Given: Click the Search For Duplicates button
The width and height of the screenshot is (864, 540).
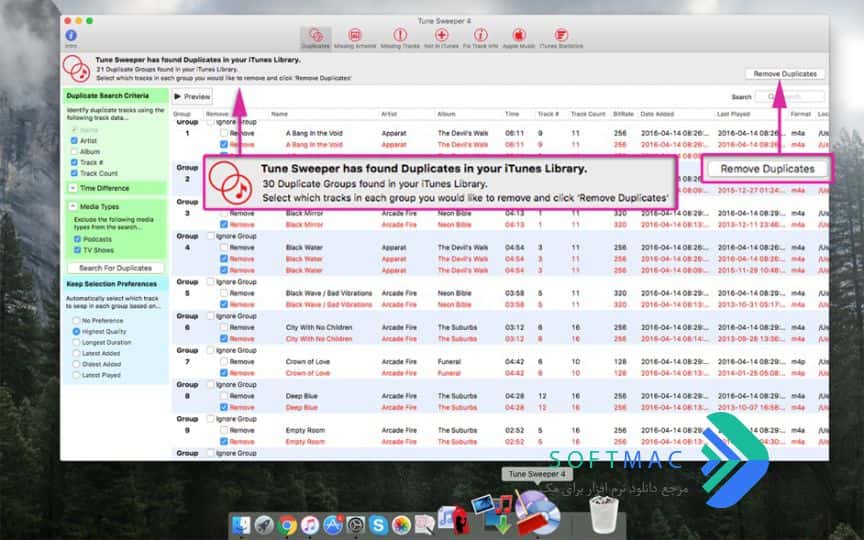Looking at the screenshot, I should pos(116,268).
